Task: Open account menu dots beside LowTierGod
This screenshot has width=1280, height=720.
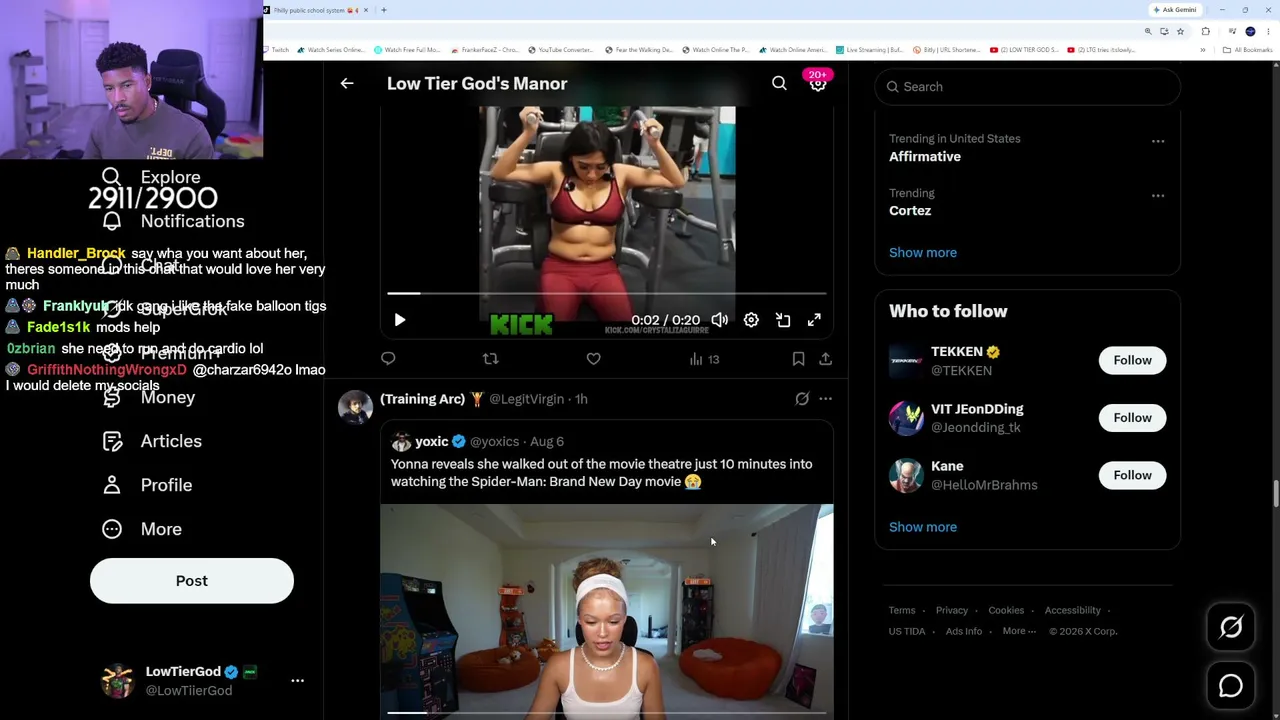Action: click(x=297, y=680)
